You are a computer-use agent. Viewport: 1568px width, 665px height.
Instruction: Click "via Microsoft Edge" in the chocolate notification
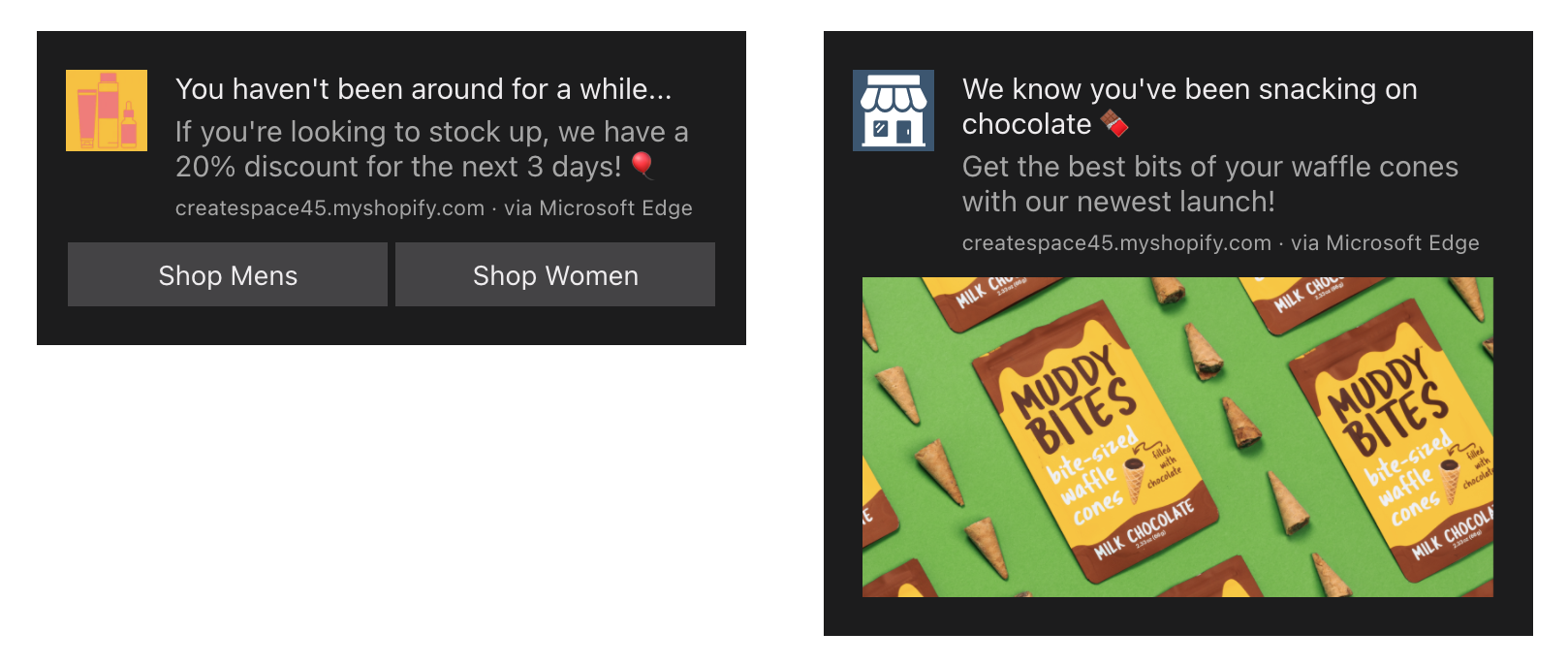pyautogui.click(x=1385, y=243)
